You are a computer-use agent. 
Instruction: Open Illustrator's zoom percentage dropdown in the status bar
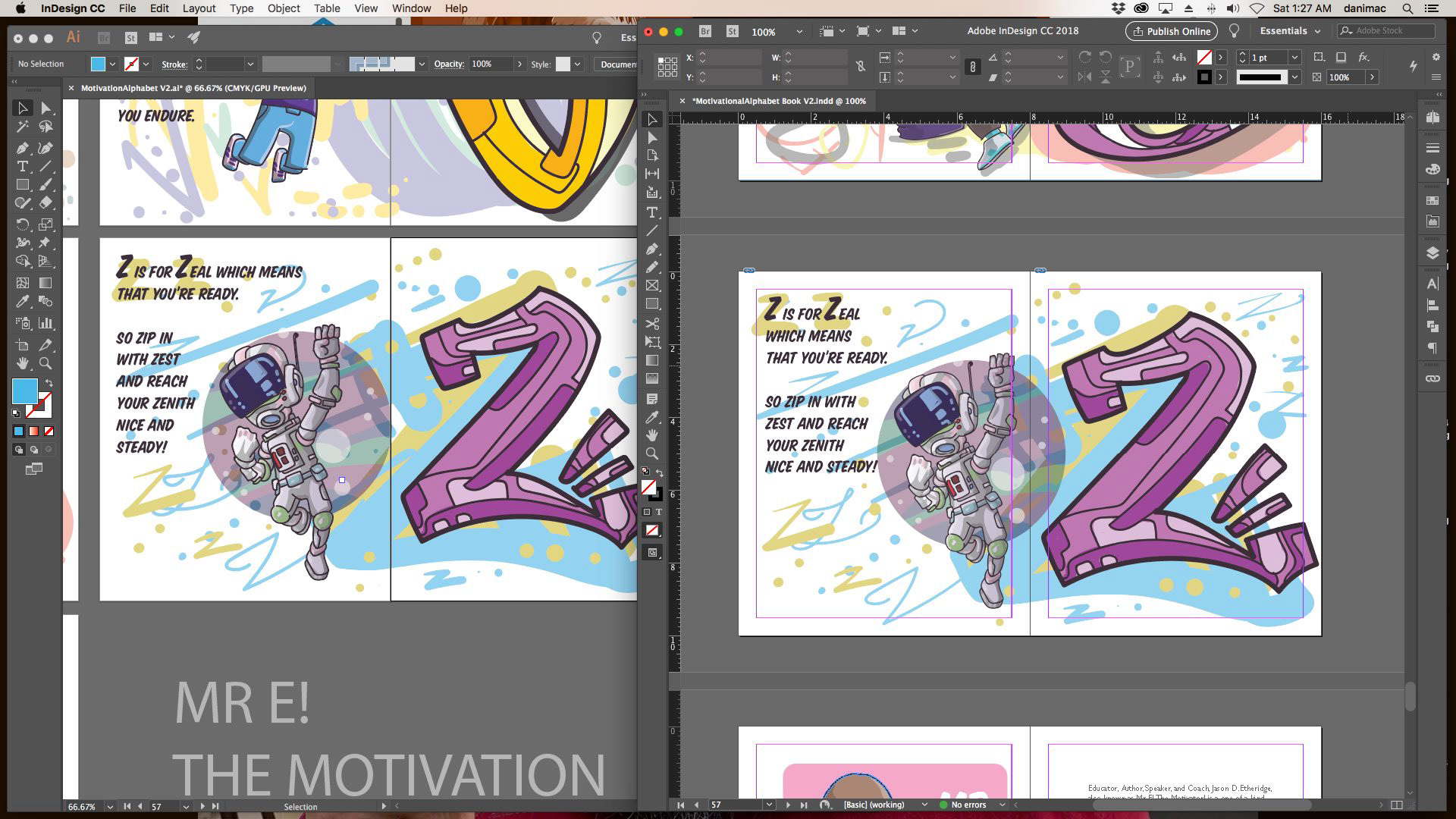click(110, 807)
